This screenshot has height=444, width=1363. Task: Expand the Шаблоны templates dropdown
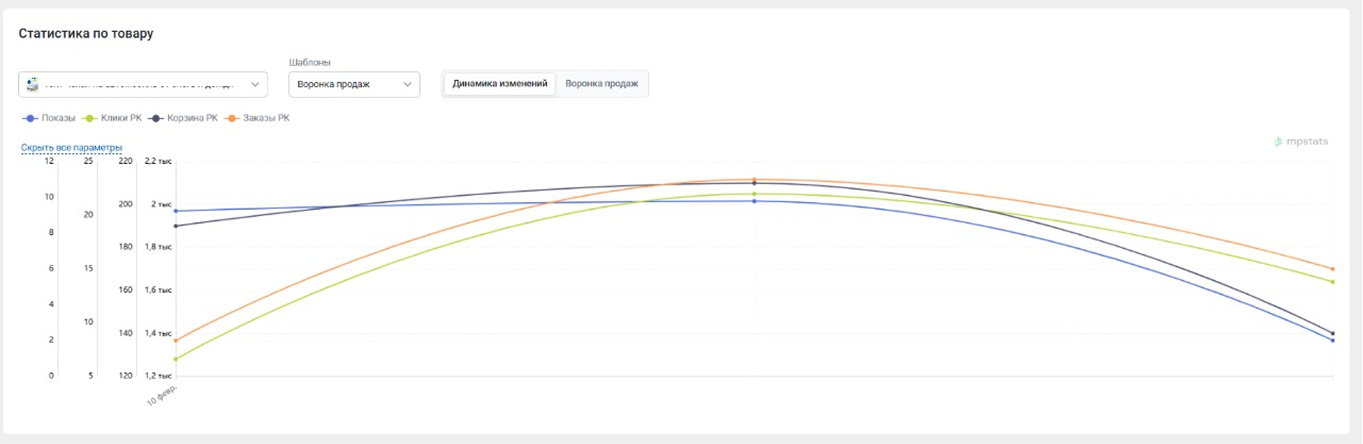pyautogui.click(x=353, y=84)
